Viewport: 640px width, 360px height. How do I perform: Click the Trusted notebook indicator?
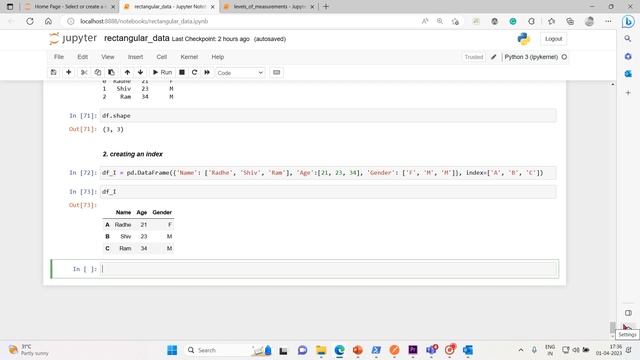[x=473, y=57]
